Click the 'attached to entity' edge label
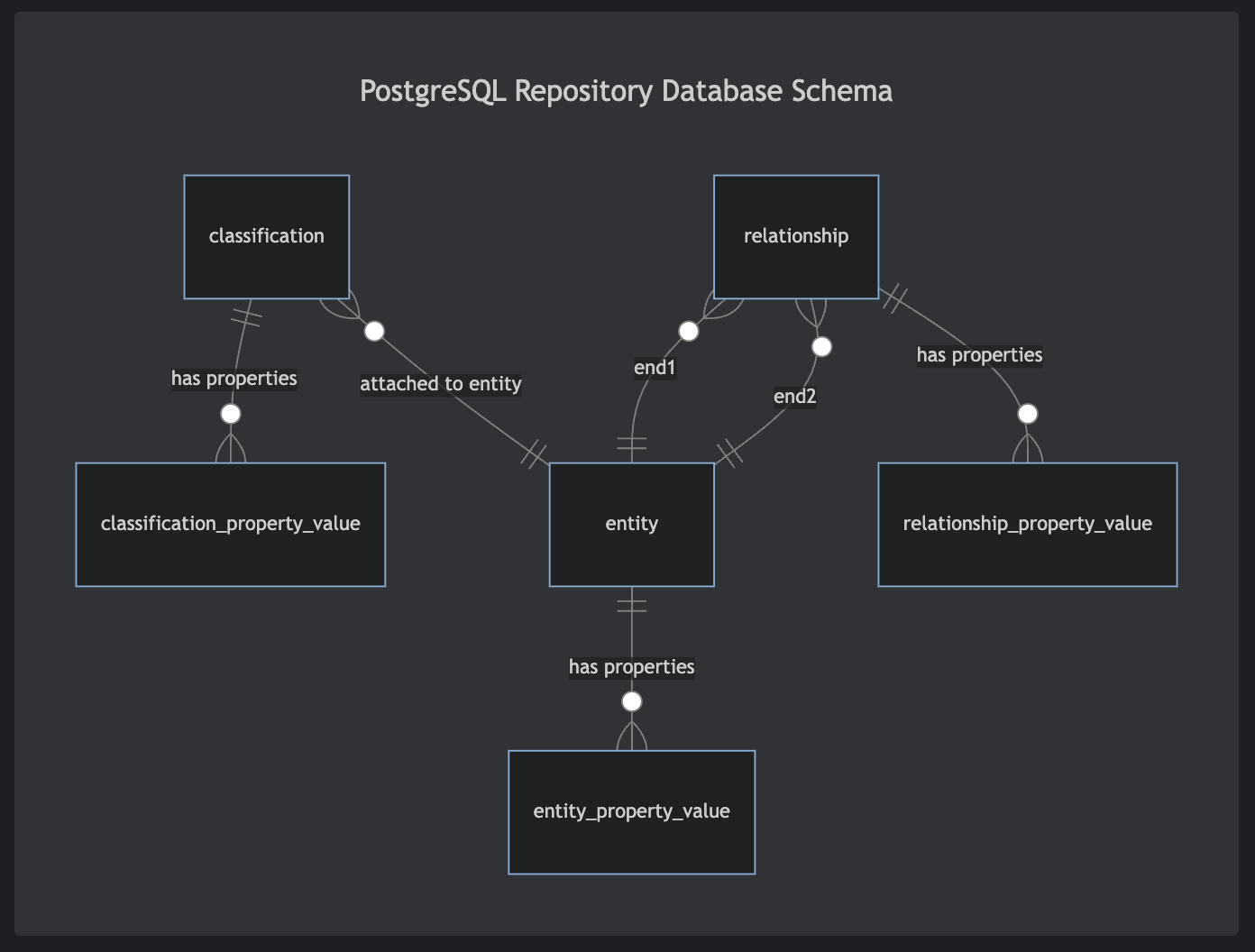Viewport: 1255px width, 952px height. click(x=441, y=384)
